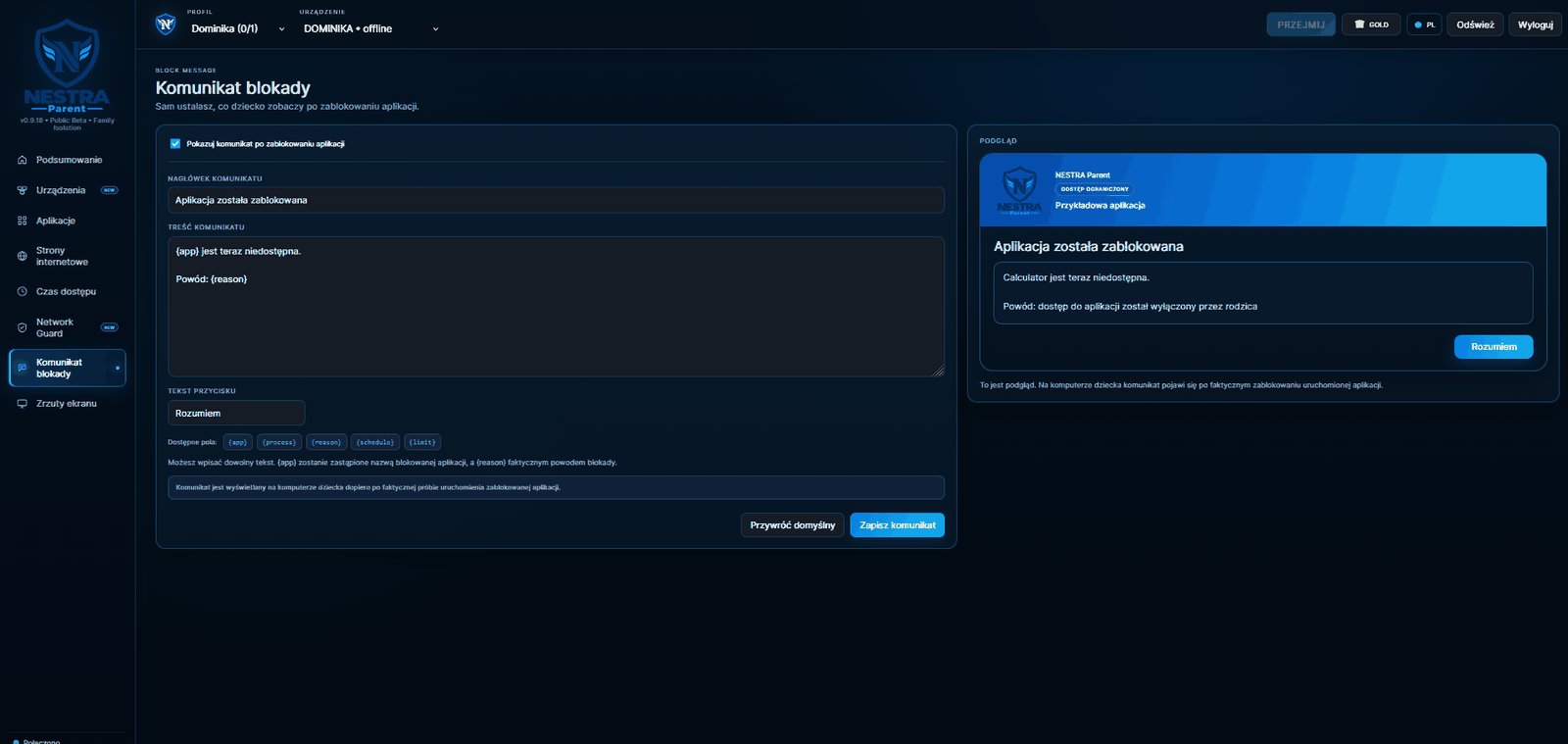Viewport: 1568px width, 744px height.
Task: Insert the {app} field chip
Action: click(x=238, y=442)
